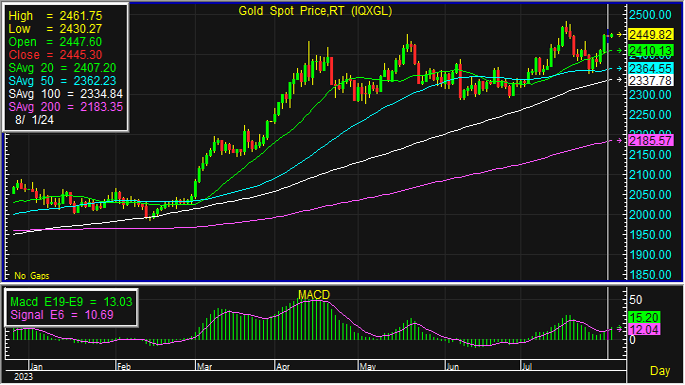Click the Signal E6 legend value
The width and height of the screenshot is (685, 385).
click(62, 315)
